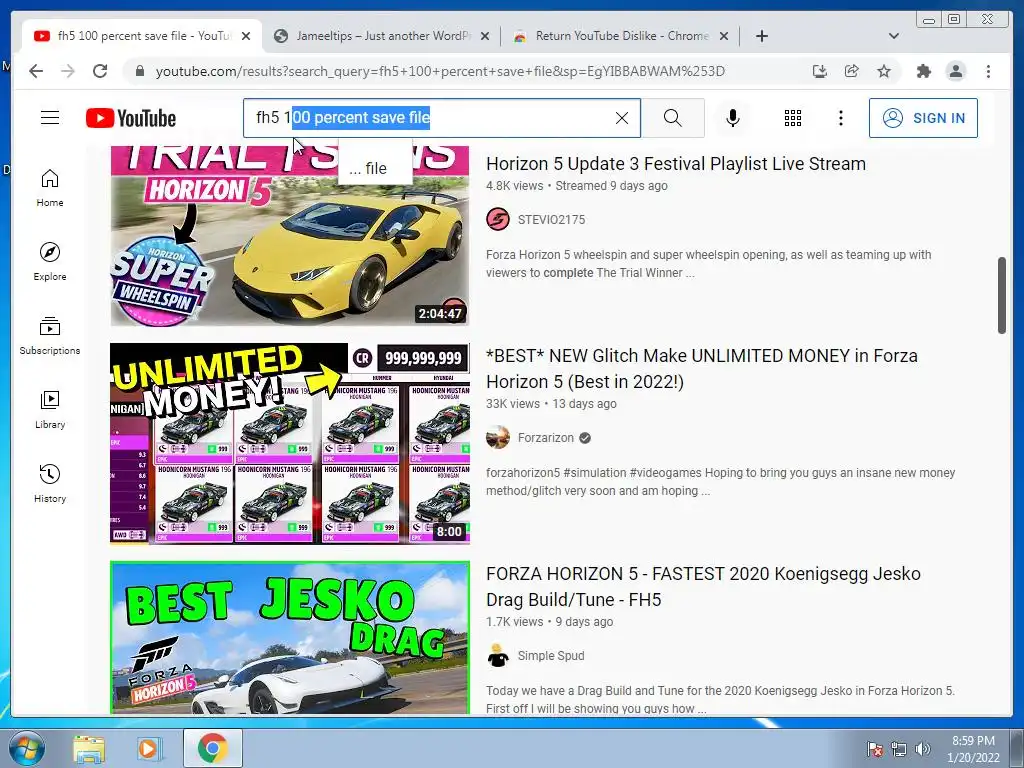Viewport: 1024px width, 768px height.
Task: Click install app icon in address bar
Action: [820, 71]
